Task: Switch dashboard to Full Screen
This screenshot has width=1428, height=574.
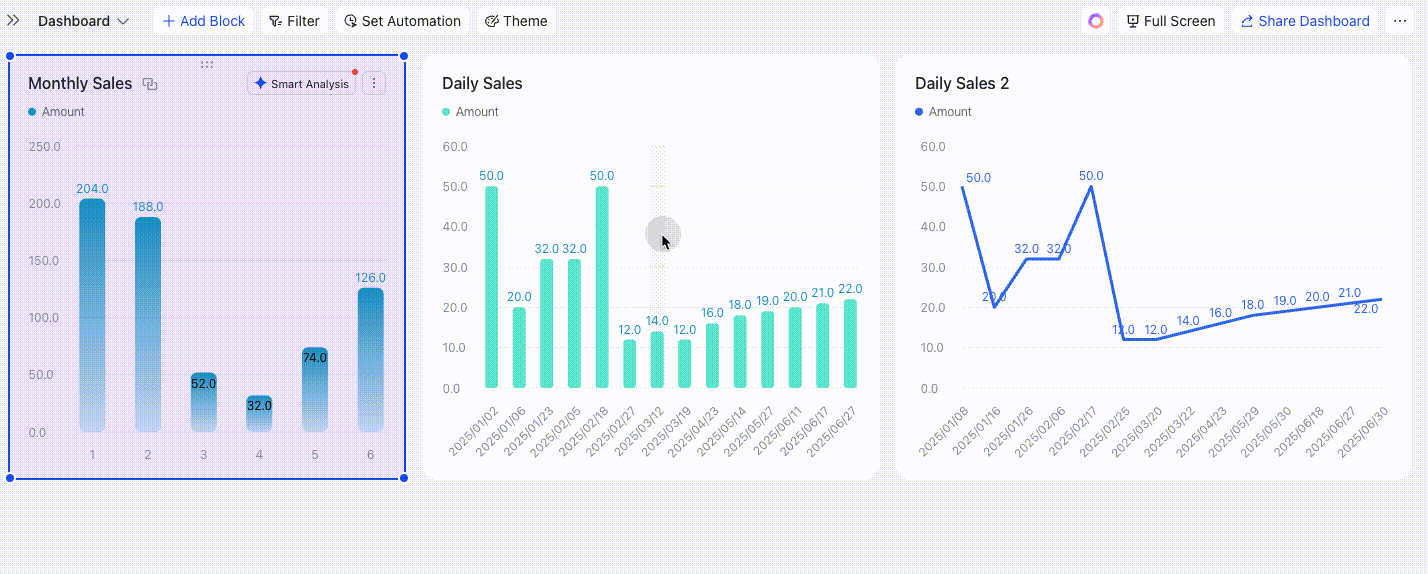Action: click(1170, 21)
